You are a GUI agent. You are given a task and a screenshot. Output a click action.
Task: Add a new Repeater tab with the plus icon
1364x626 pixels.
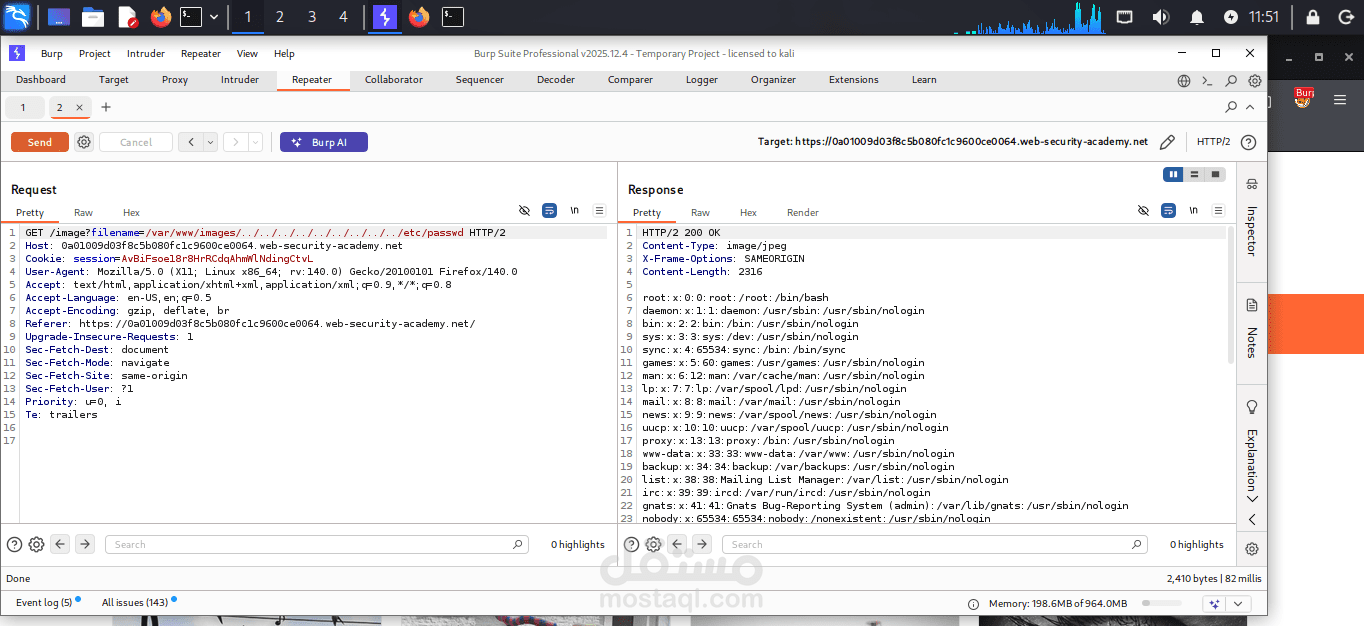pos(106,107)
